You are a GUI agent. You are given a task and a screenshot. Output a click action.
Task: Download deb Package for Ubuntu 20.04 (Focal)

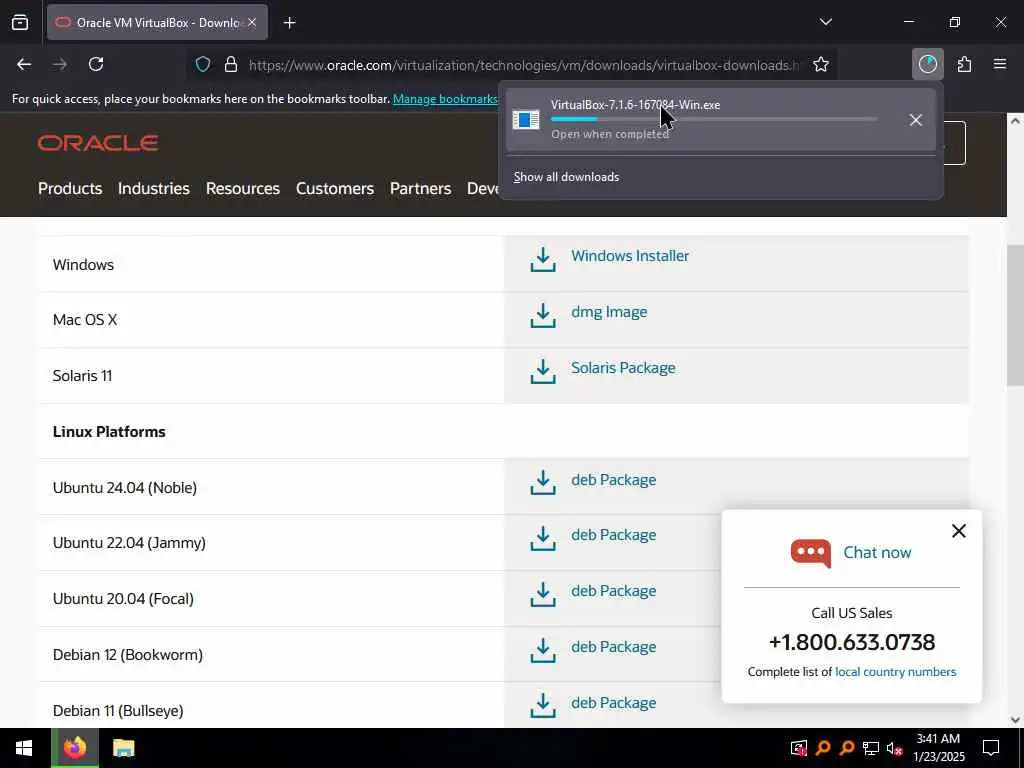613,591
